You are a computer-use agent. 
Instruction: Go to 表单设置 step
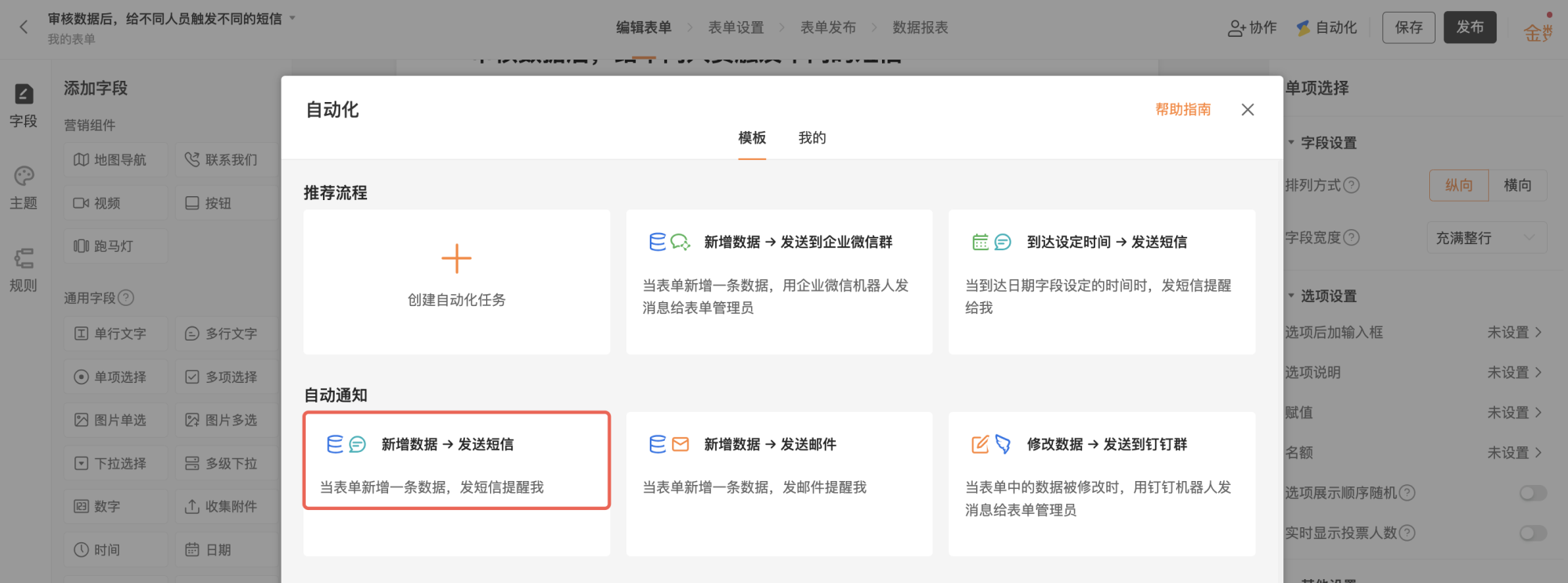pos(736,27)
